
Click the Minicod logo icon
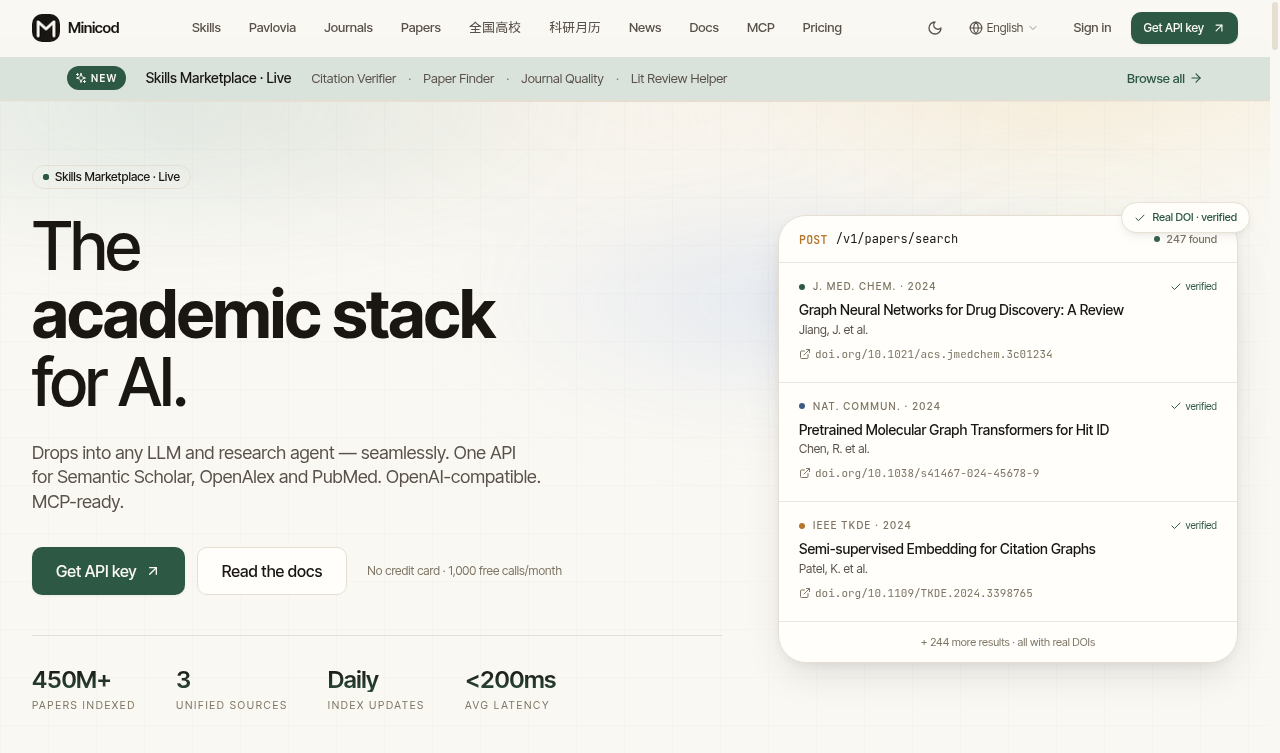(x=46, y=28)
